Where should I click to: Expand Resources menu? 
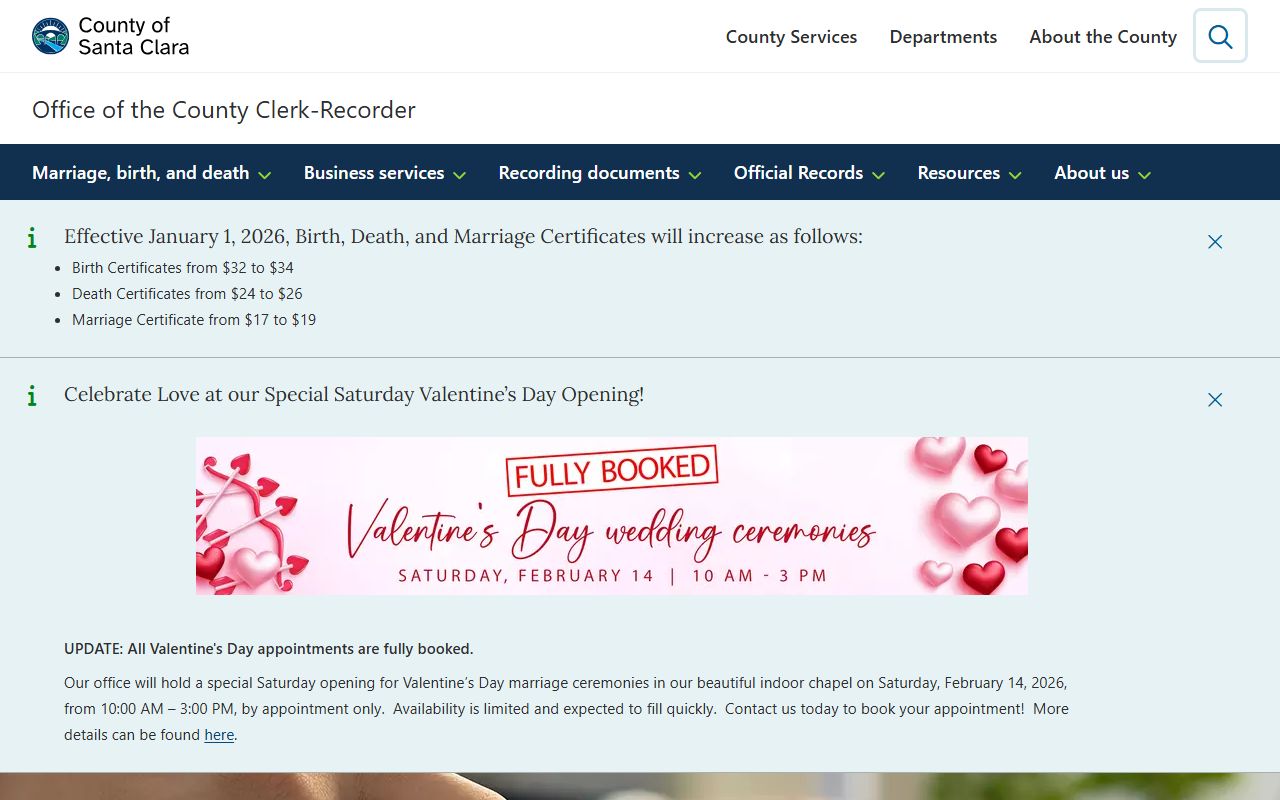(969, 173)
